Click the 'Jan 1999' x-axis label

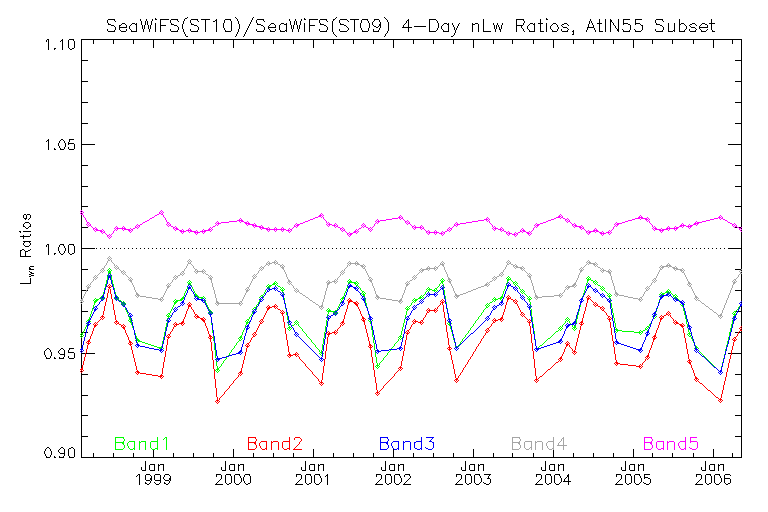click(153, 473)
